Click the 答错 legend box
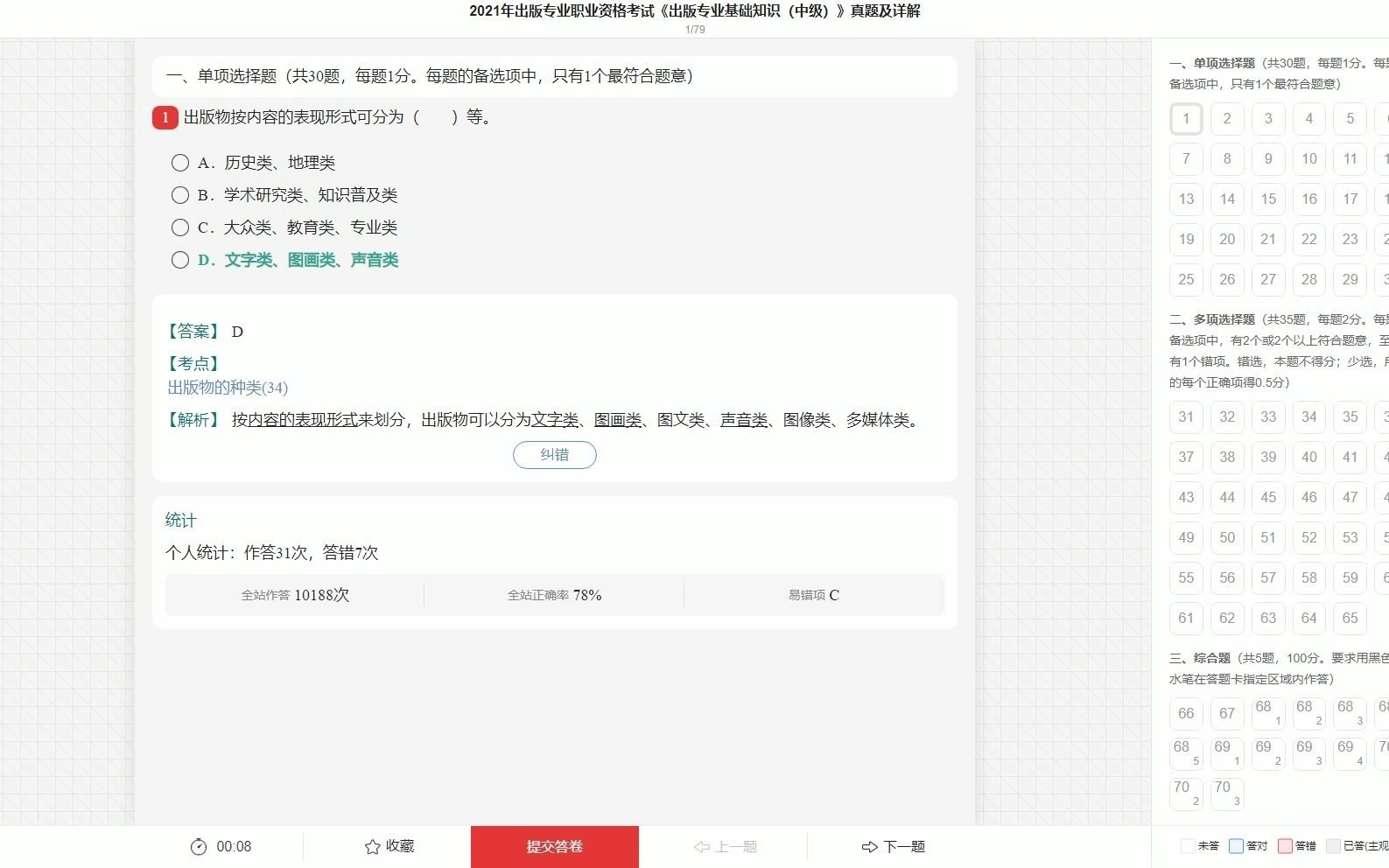The height and width of the screenshot is (868, 1389). 1285,846
